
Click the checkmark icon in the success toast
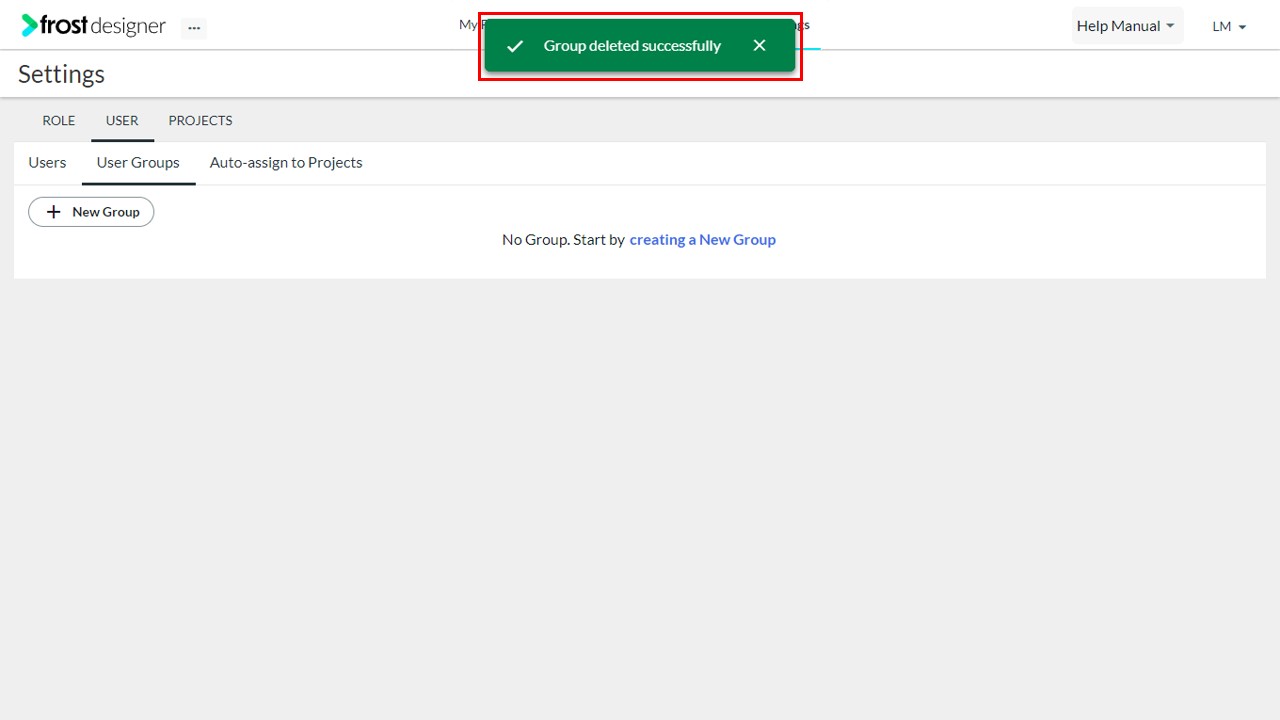[x=515, y=46]
